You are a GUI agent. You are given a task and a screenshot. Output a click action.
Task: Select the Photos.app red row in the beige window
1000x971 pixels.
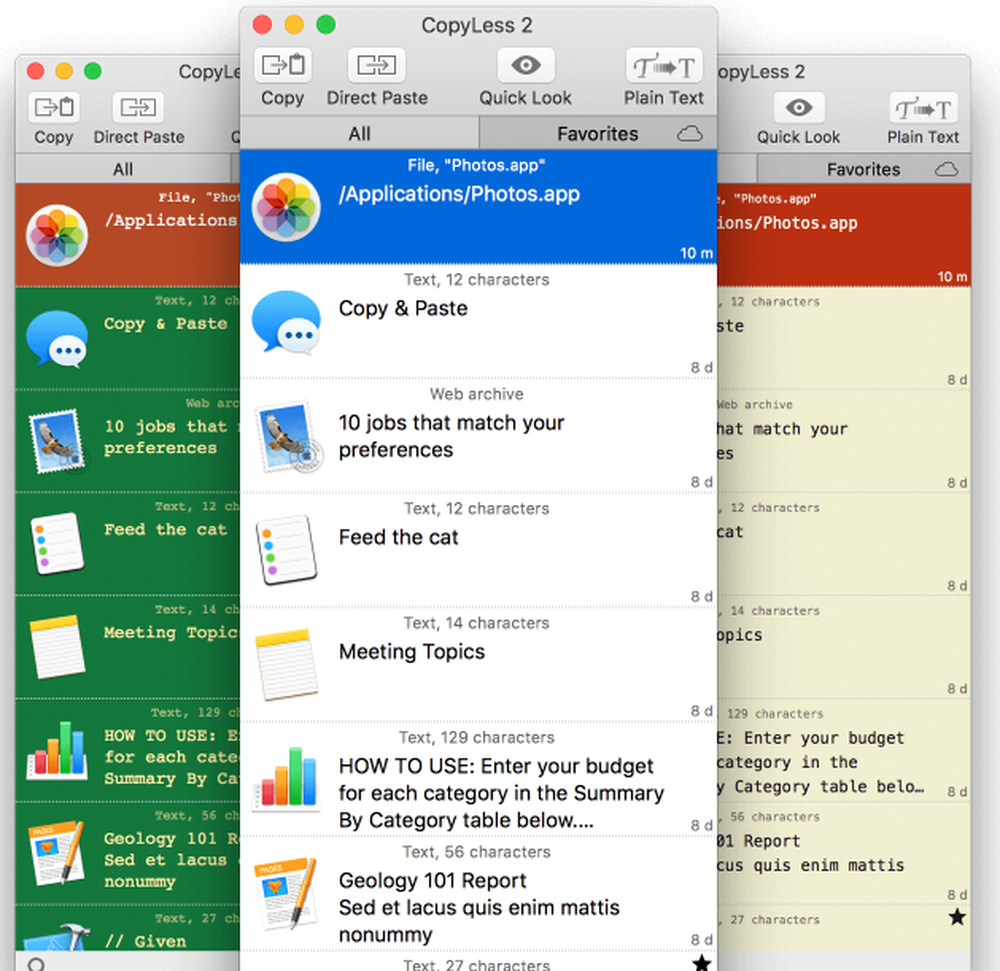pyautogui.click(x=844, y=235)
